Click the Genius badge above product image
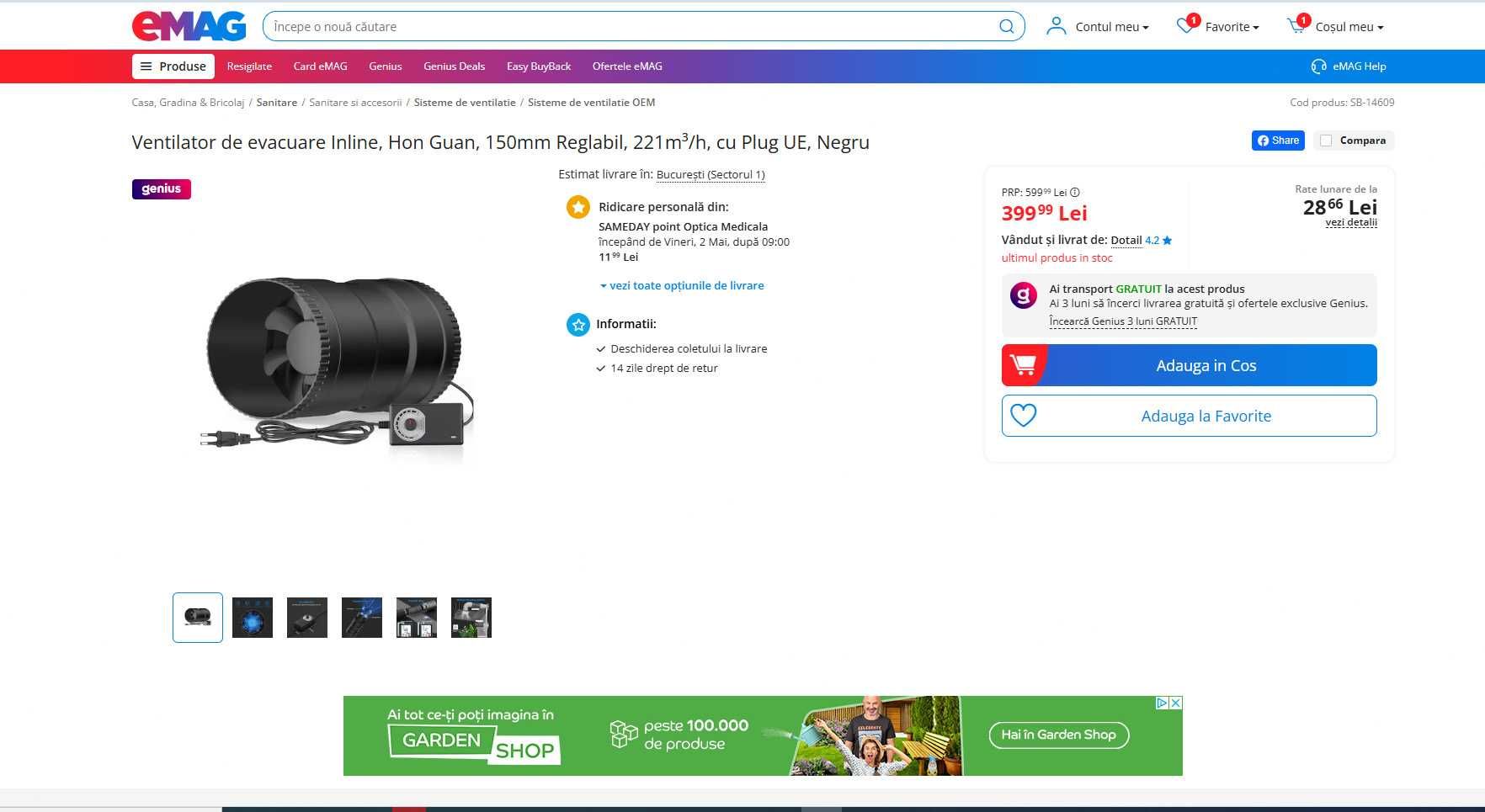 [x=162, y=189]
